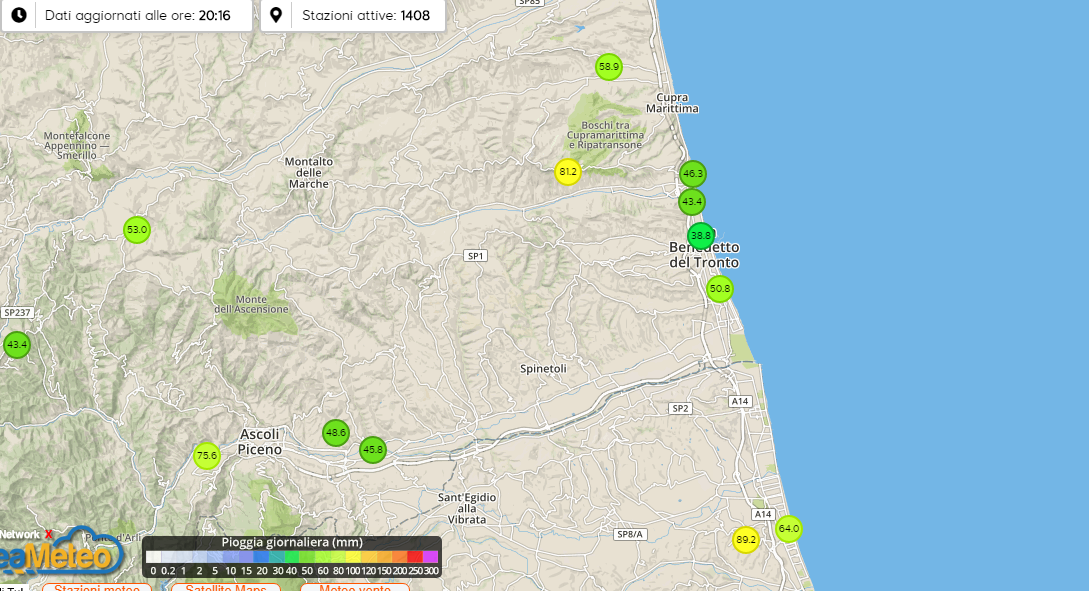Click the 53.0 mm station marker
Viewport: 1089px width, 591px height.
click(x=136, y=230)
